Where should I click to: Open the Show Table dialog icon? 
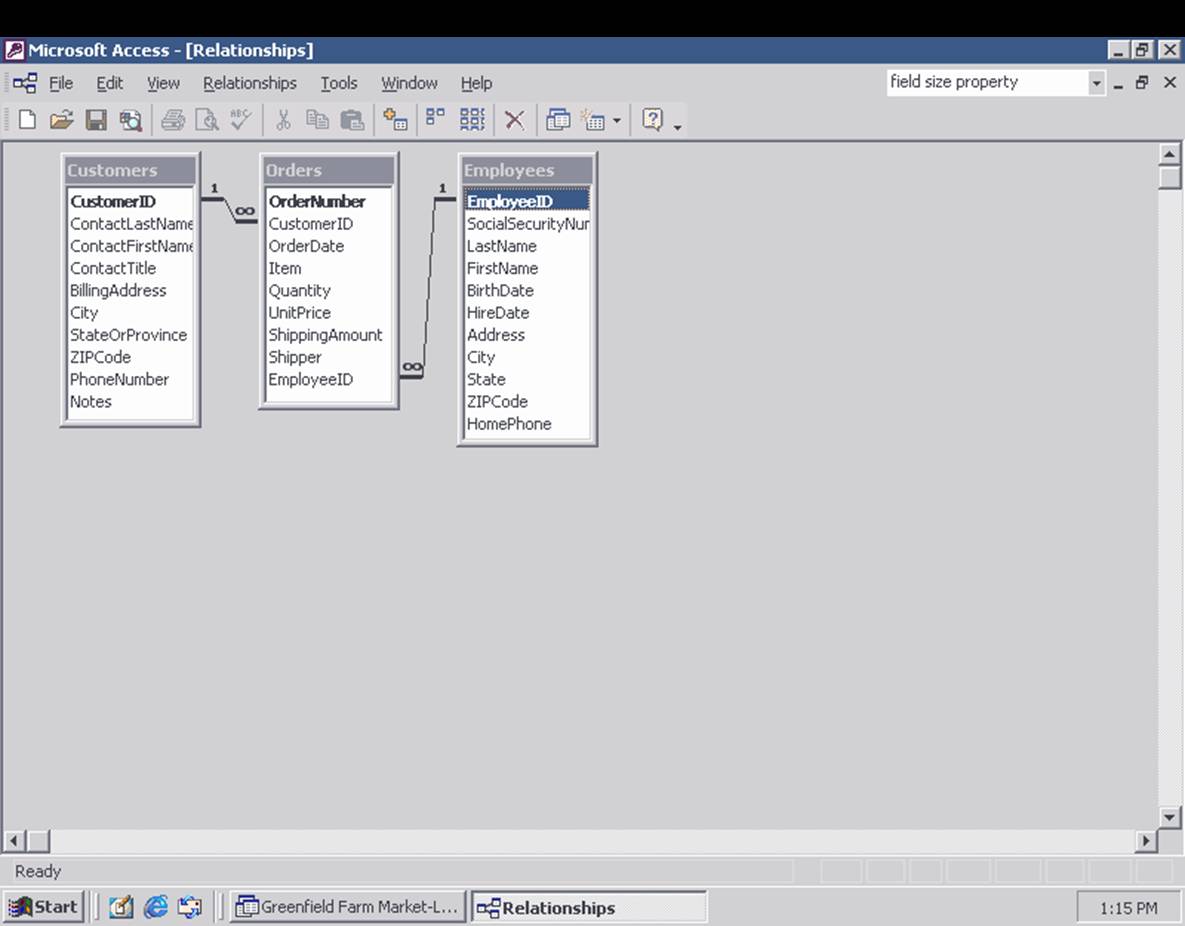click(394, 120)
